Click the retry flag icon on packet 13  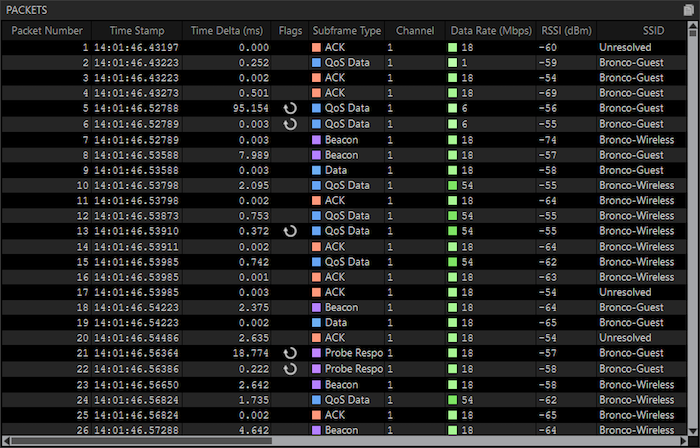point(290,231)
